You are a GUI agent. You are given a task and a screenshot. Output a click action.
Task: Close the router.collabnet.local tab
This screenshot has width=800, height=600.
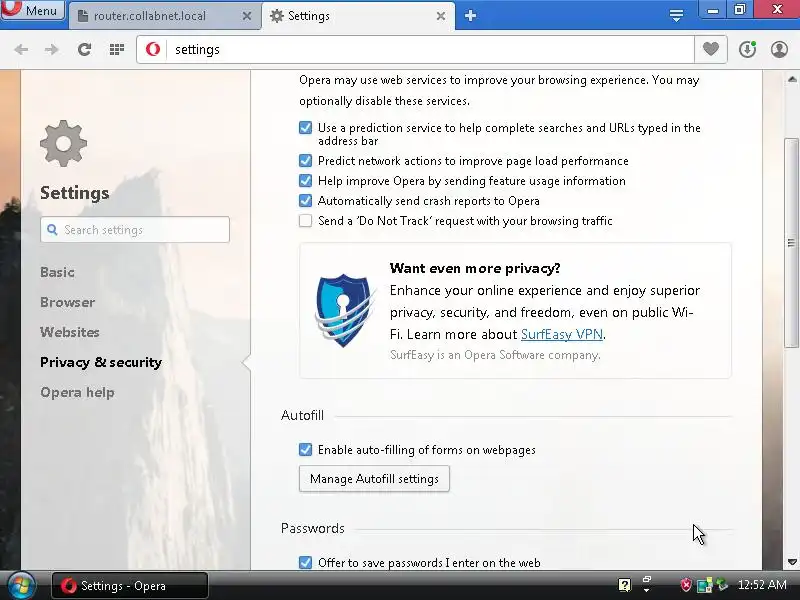[247, 16]
